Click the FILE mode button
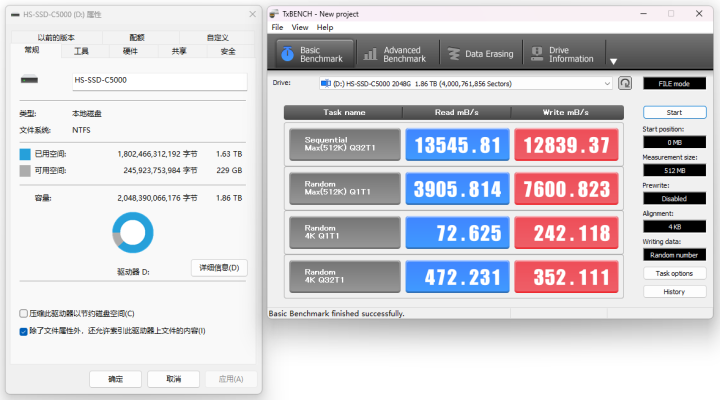 [674, 84]
